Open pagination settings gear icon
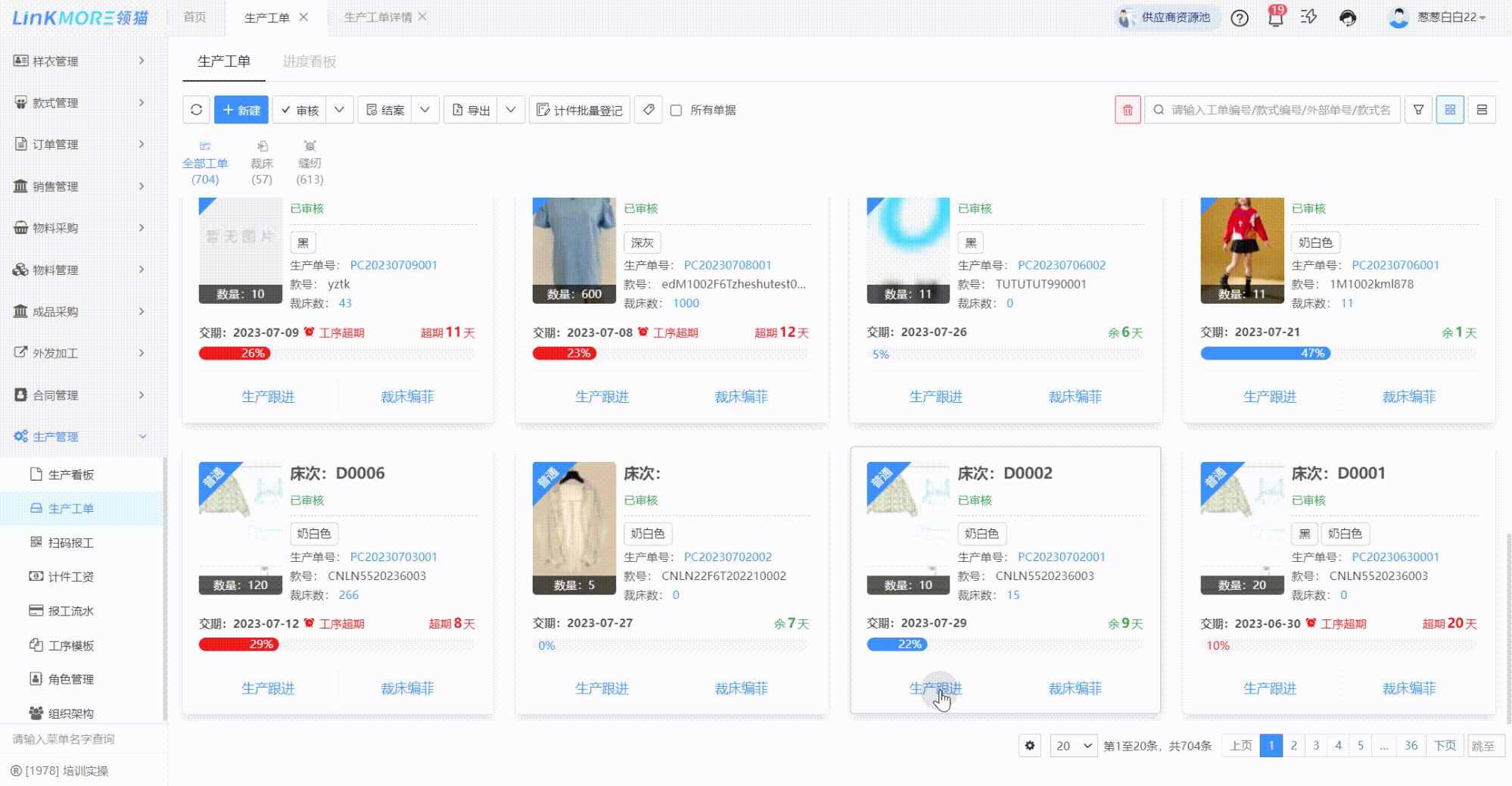Screen dimensions: 1512x786 click(x=1030, y=745)
